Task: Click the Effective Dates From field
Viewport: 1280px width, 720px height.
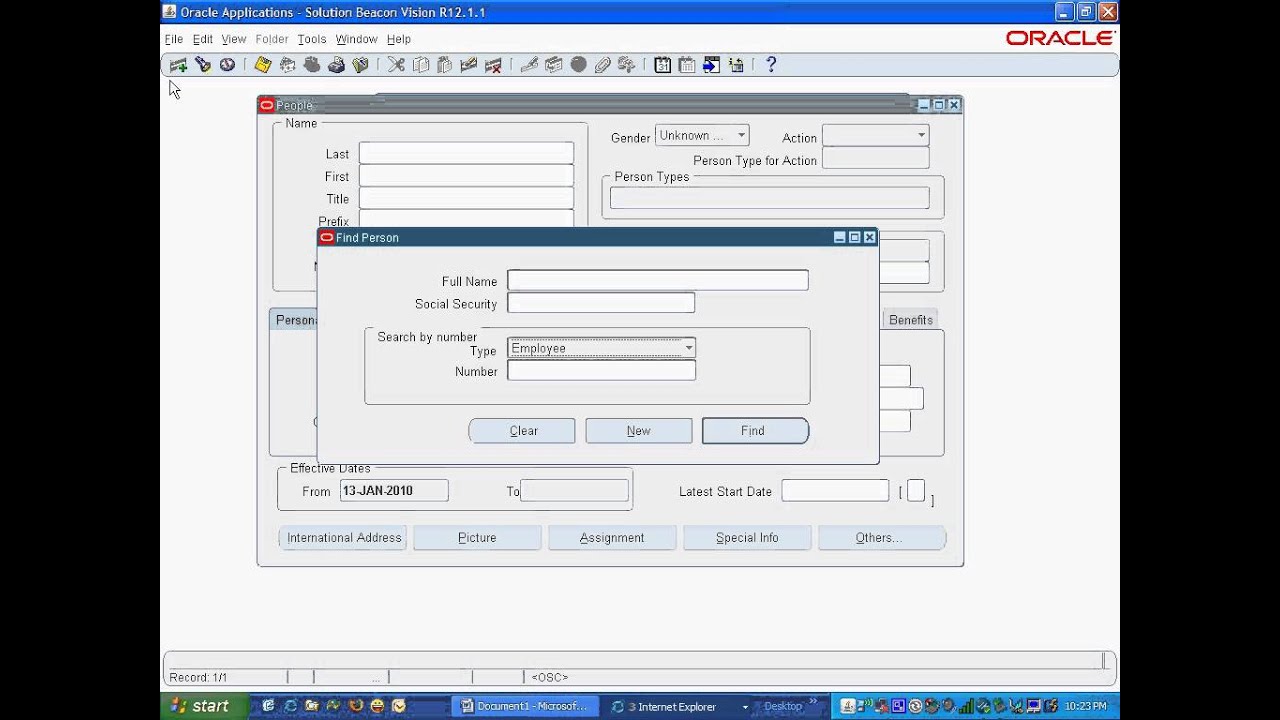Action: pos(394,491)
